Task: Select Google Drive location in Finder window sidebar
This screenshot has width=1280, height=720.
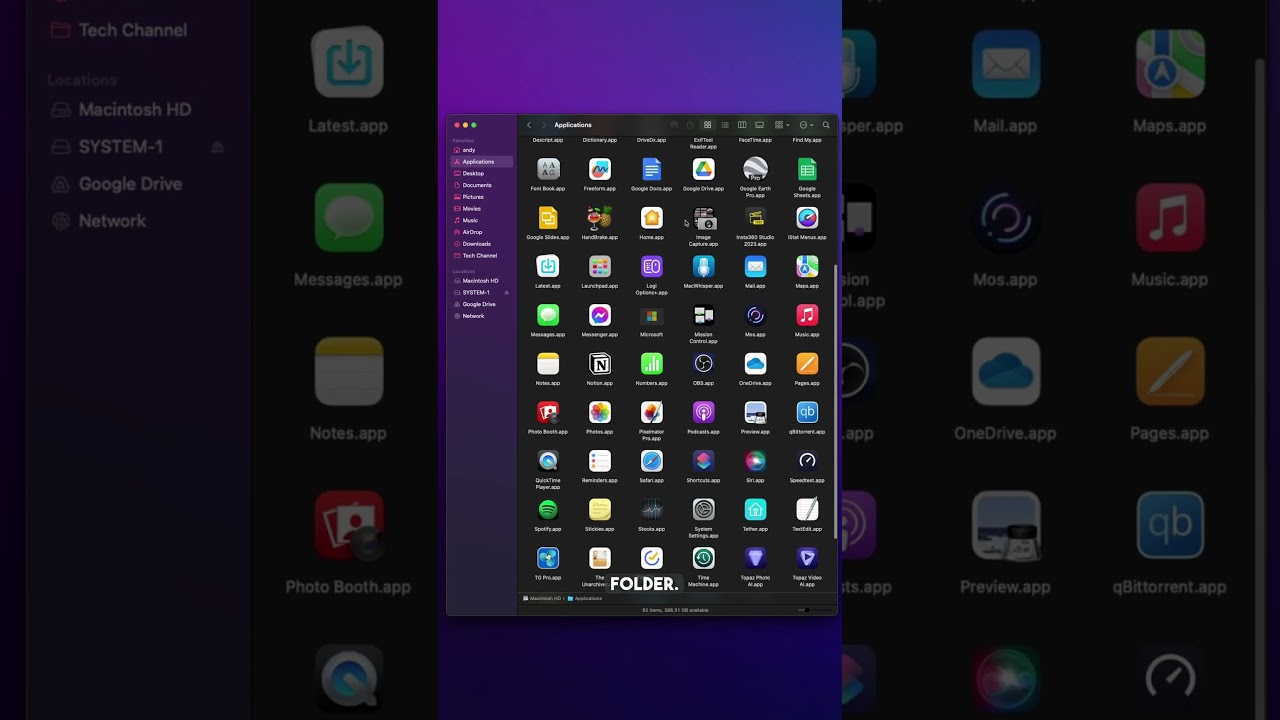Action: click(x=482, y=304)
